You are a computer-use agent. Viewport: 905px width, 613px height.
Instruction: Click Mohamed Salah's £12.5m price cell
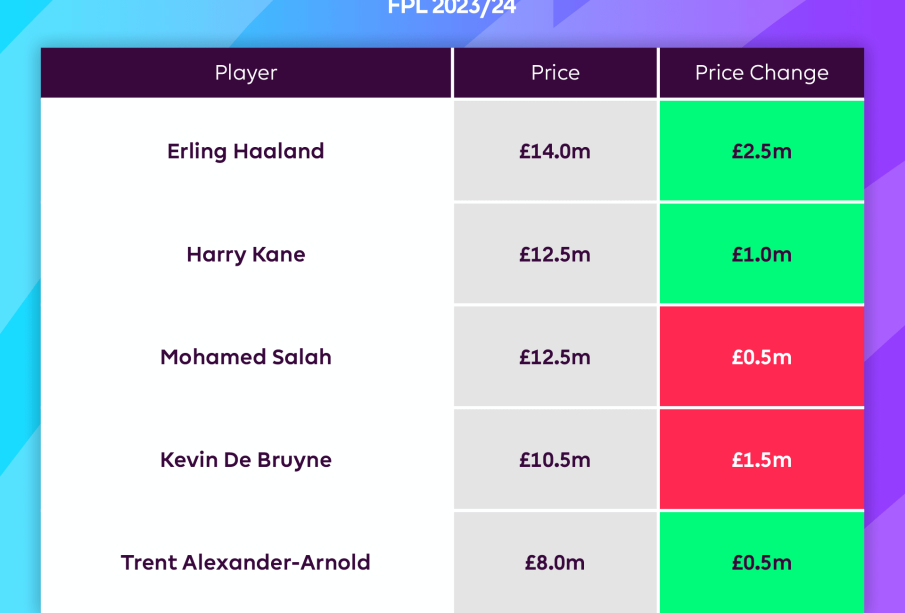555,357
